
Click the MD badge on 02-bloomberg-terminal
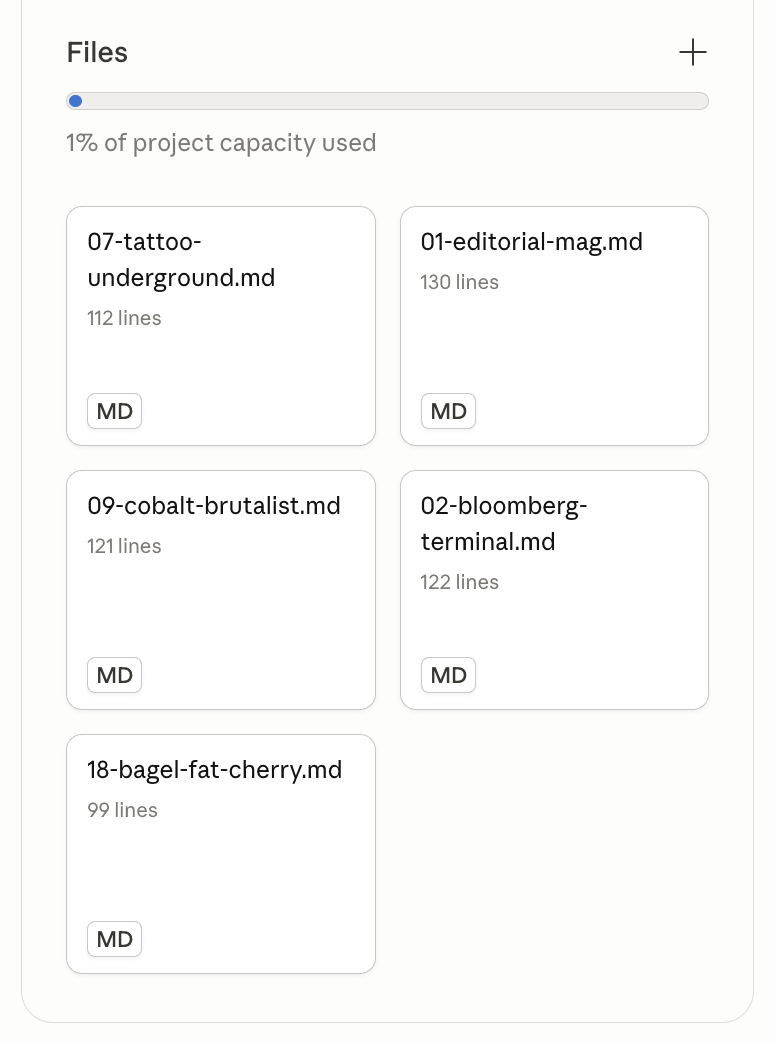click(x=448, y=675)
